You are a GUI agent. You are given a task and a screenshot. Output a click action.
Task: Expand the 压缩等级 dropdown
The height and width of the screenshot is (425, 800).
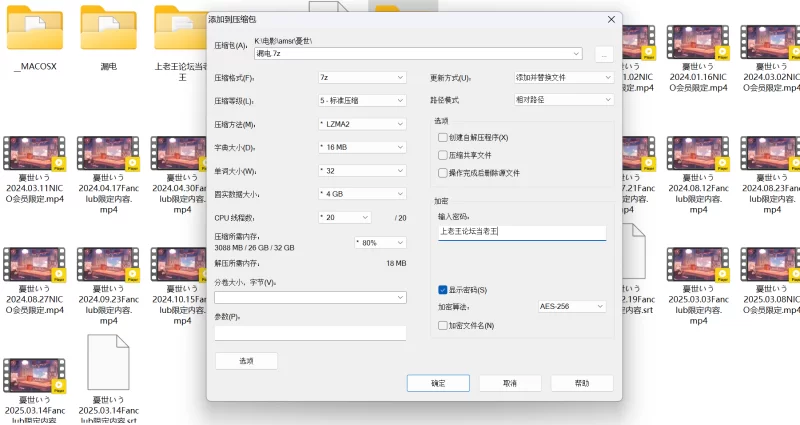[361, 101]
